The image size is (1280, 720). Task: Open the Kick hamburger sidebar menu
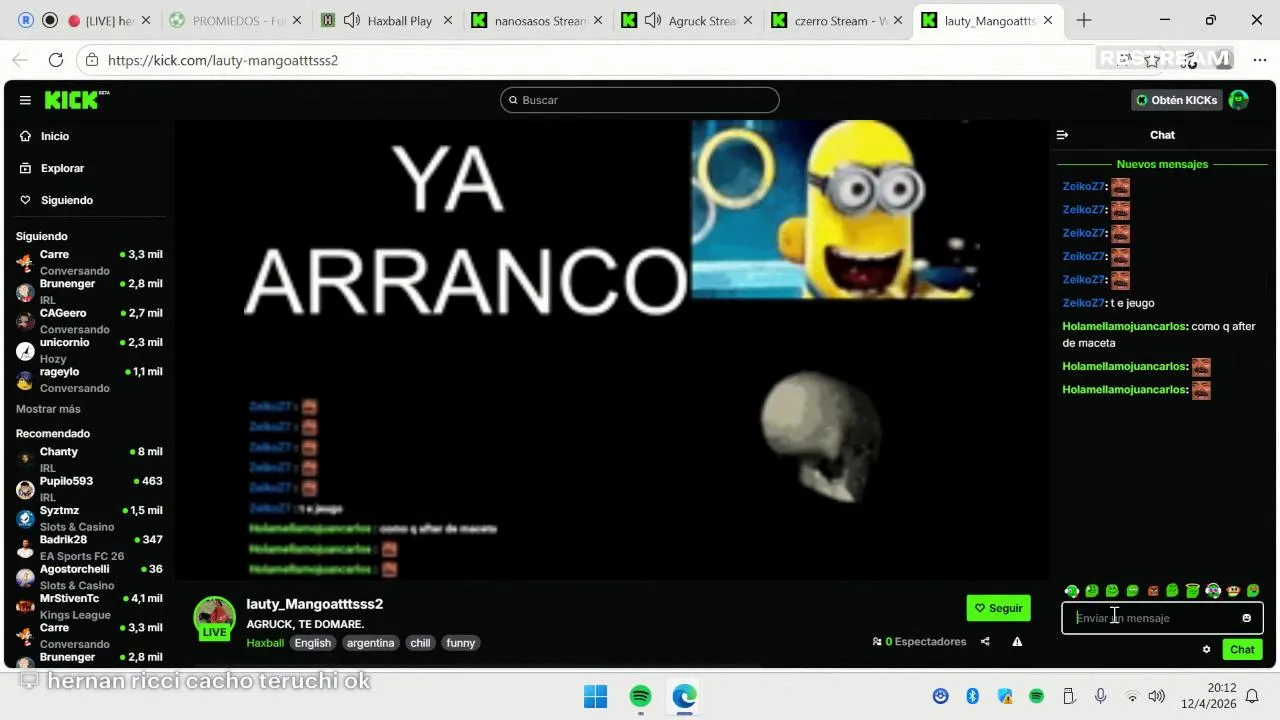(25, 100)
